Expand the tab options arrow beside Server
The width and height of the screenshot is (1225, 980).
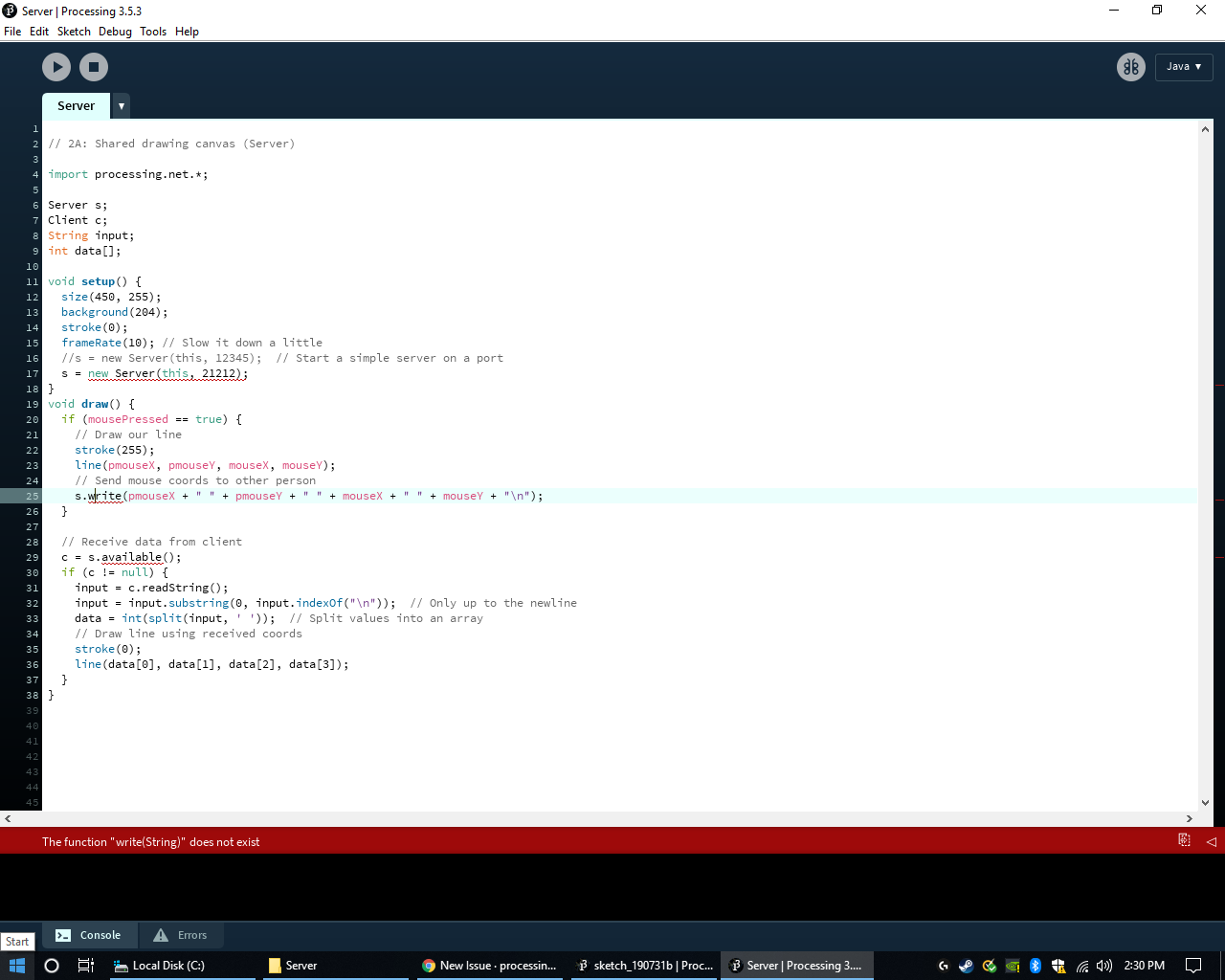coord(122,106)
